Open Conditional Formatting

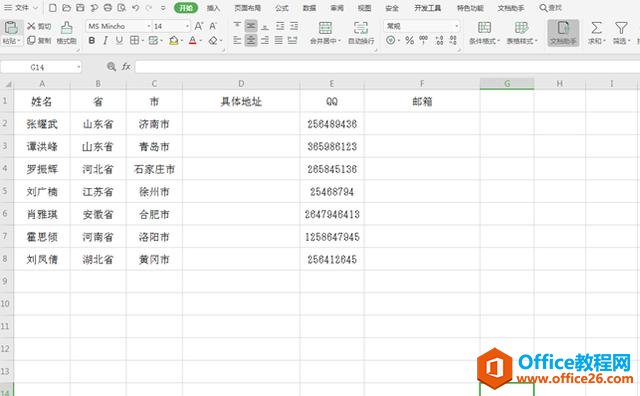[484, 32]
